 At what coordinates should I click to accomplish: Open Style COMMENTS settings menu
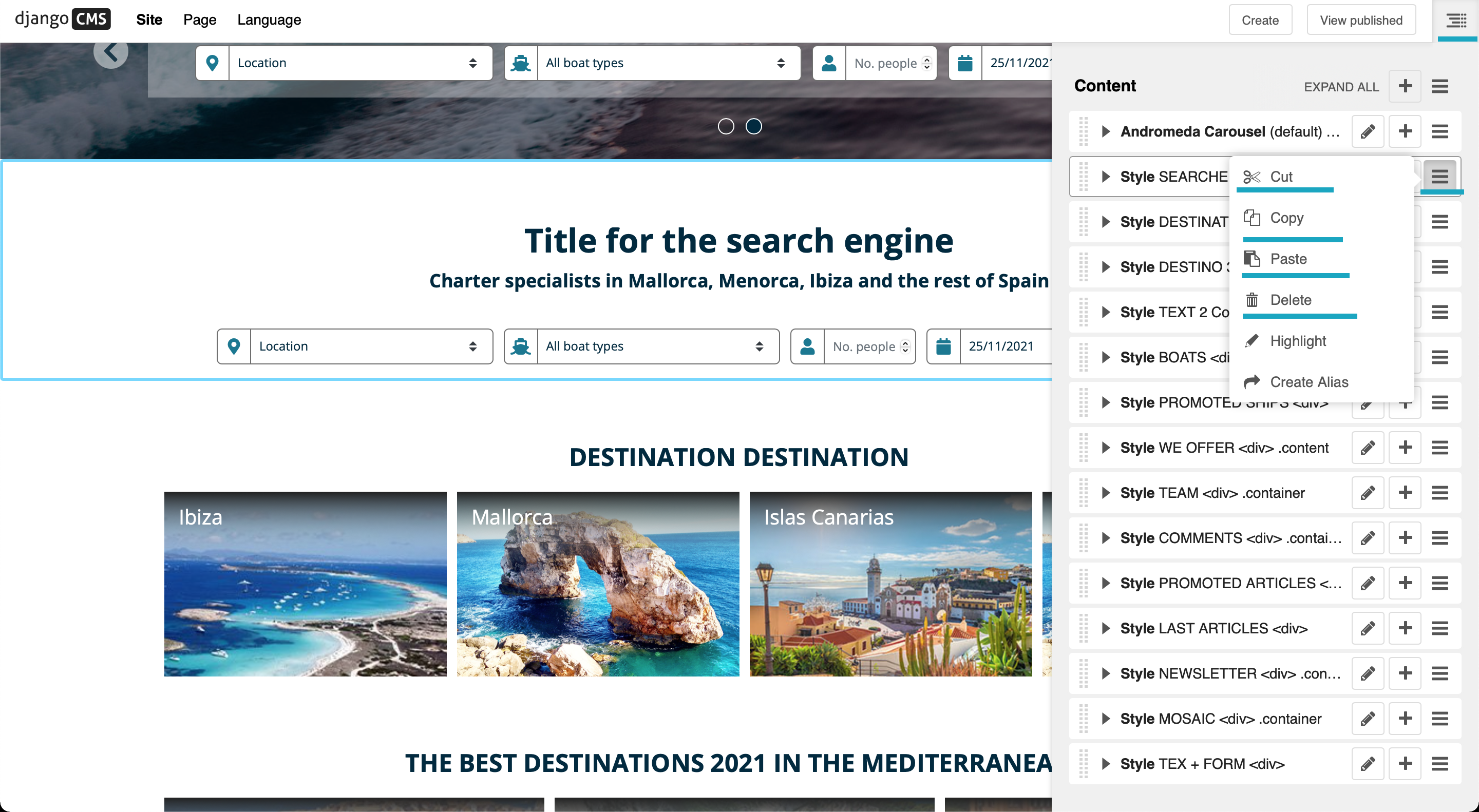[1439, 538]
